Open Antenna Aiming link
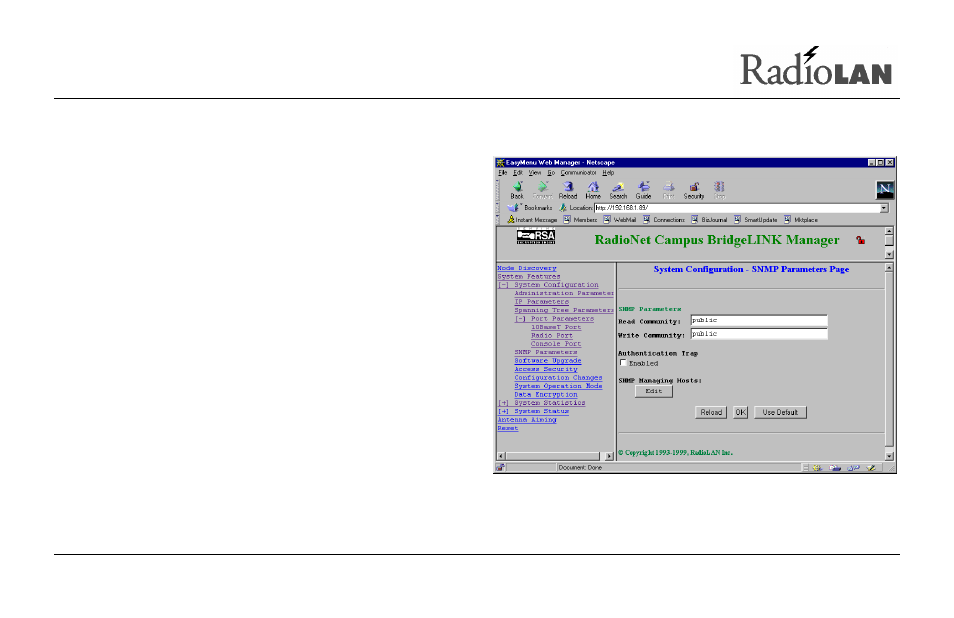 [527, 420]
